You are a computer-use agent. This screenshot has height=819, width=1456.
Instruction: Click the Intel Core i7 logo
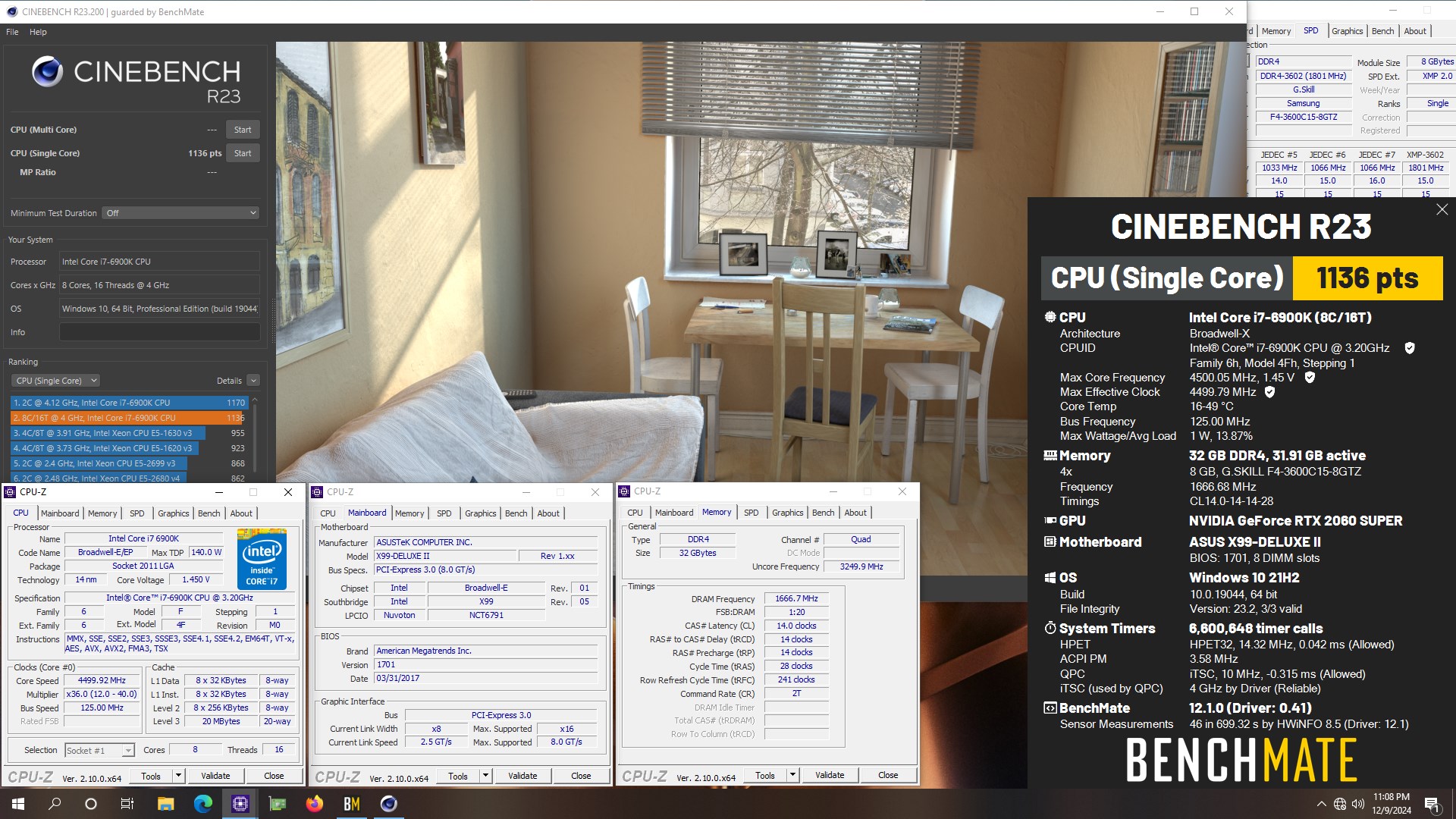(x=262, y=559)
